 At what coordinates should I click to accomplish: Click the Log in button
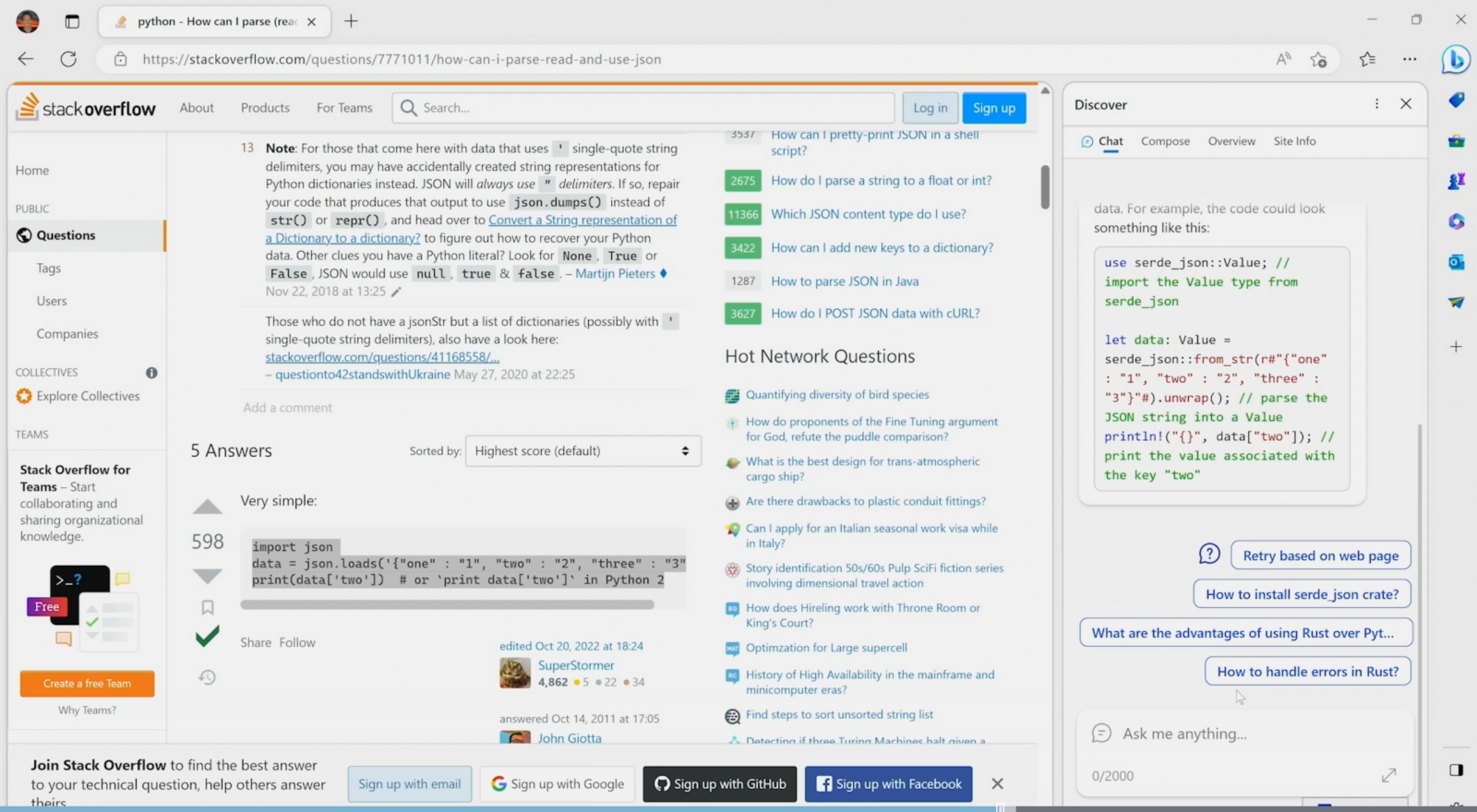click(930, 108)
